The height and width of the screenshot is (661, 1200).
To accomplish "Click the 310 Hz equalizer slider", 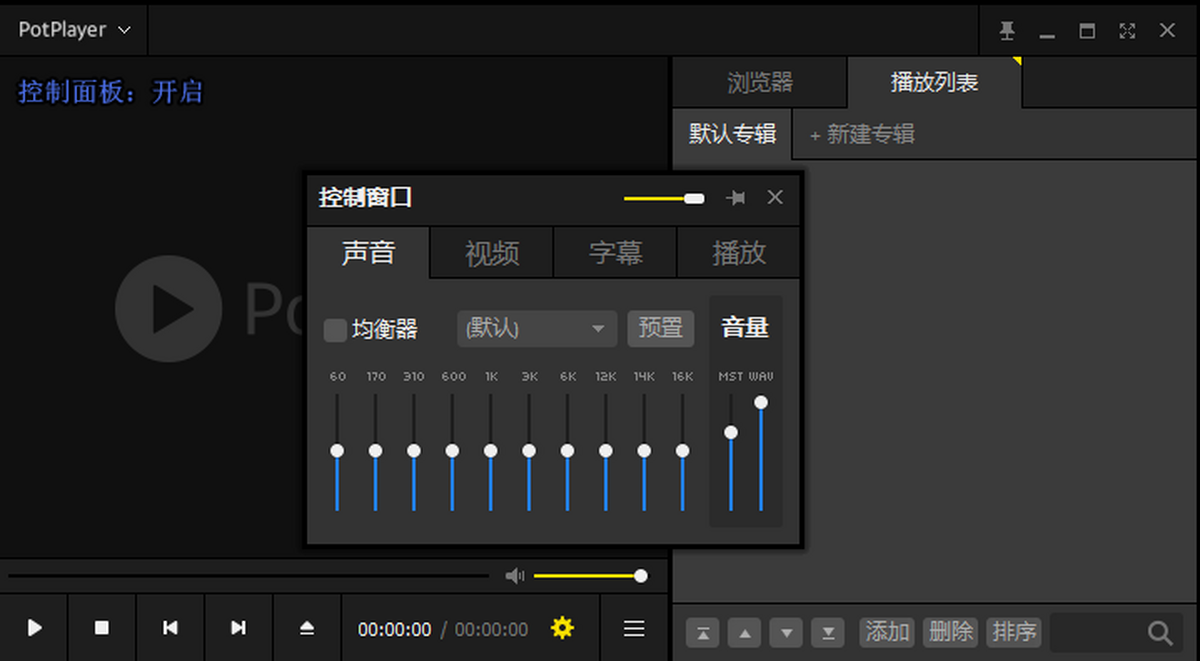I will 414,451.
